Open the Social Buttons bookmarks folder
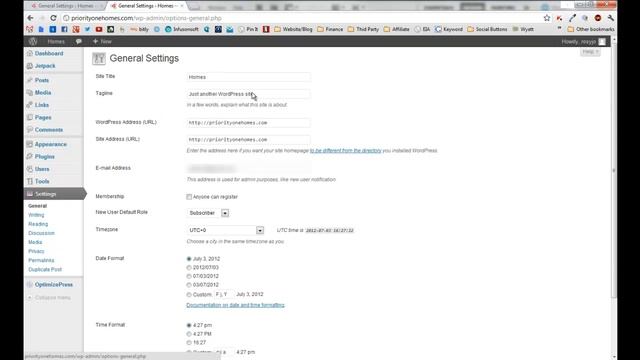This screenshot has width=640, height=360. click(487, 29)
